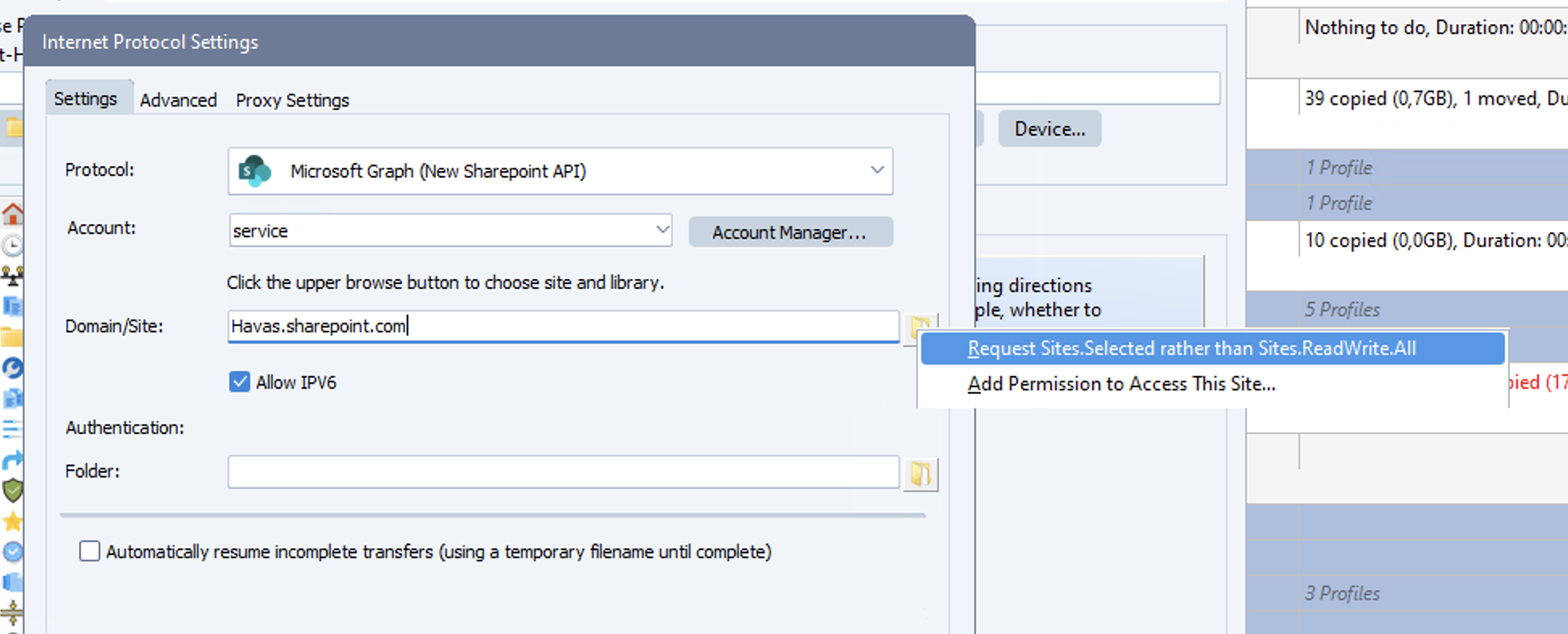The height and width of the screenshot is (634, 1568).
Task: Choose Request Sites.Selected rather than Sites.ReadWrite.All
Action: coord(1212,348)
